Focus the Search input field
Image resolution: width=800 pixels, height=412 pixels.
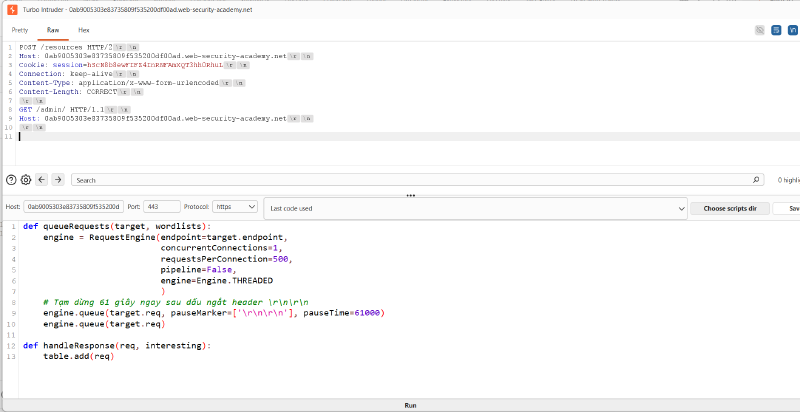tap(417, 180)
